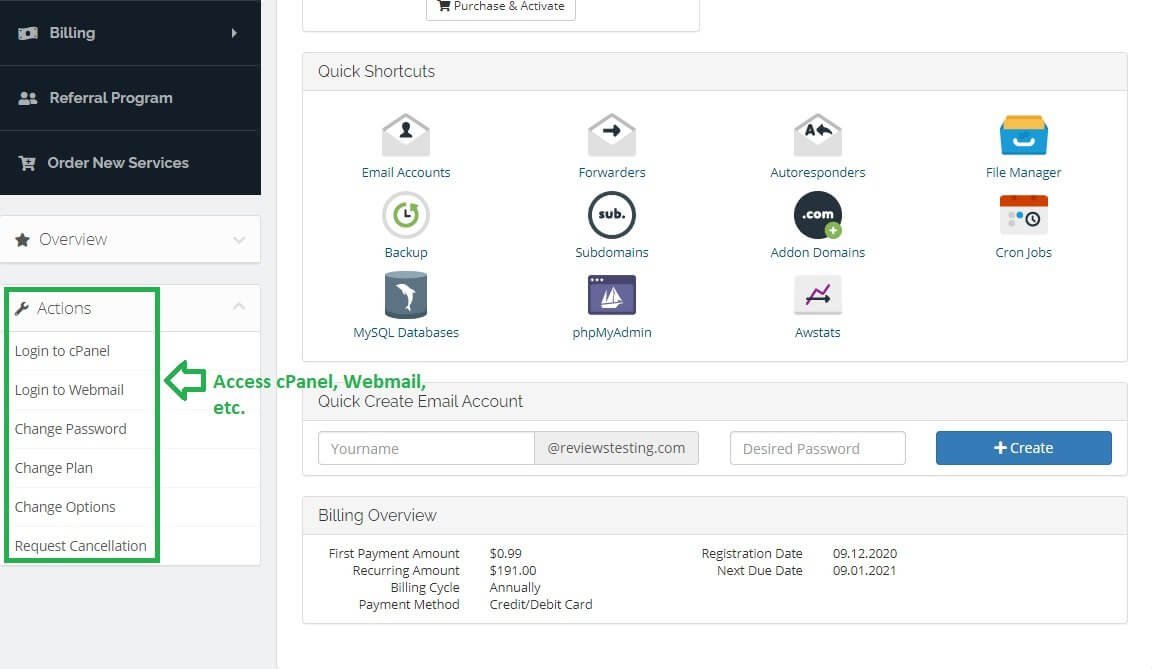Click the MySQL Databases text label
Image resolution: width=1152 pixels, height=669 pixels.
click(406, 333)
